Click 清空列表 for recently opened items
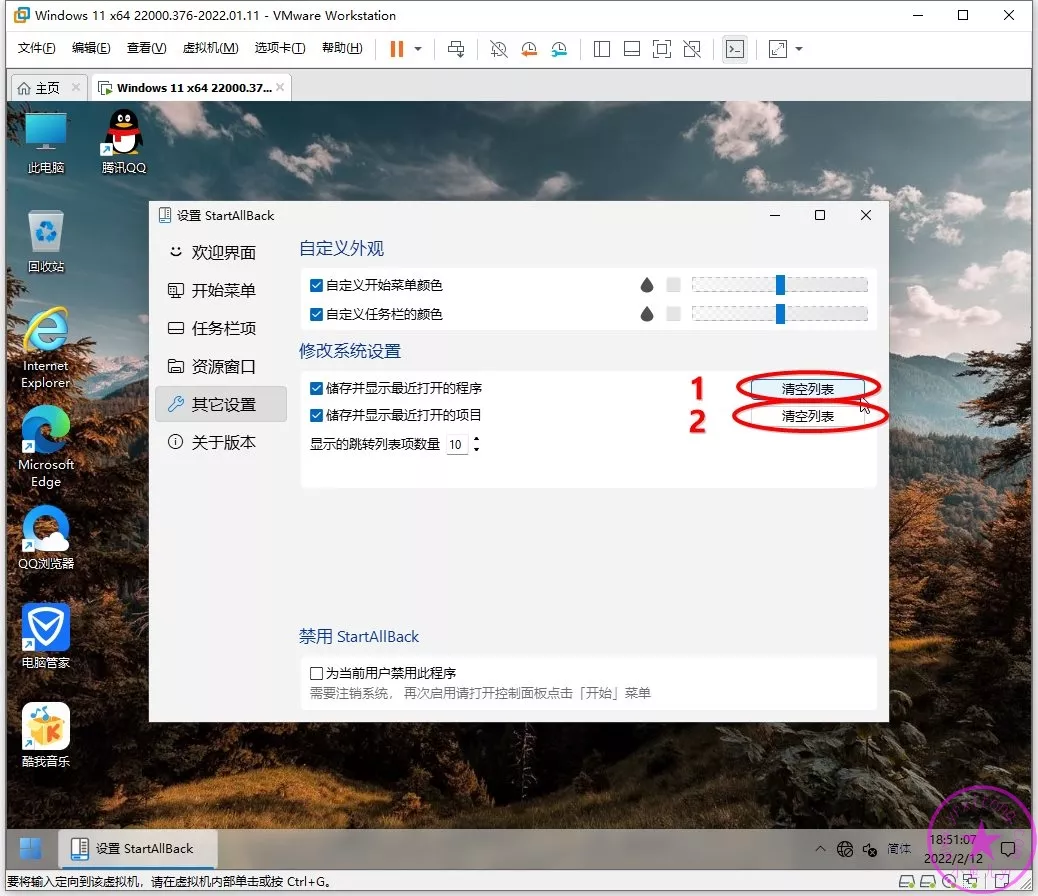 tap(807, 416)
